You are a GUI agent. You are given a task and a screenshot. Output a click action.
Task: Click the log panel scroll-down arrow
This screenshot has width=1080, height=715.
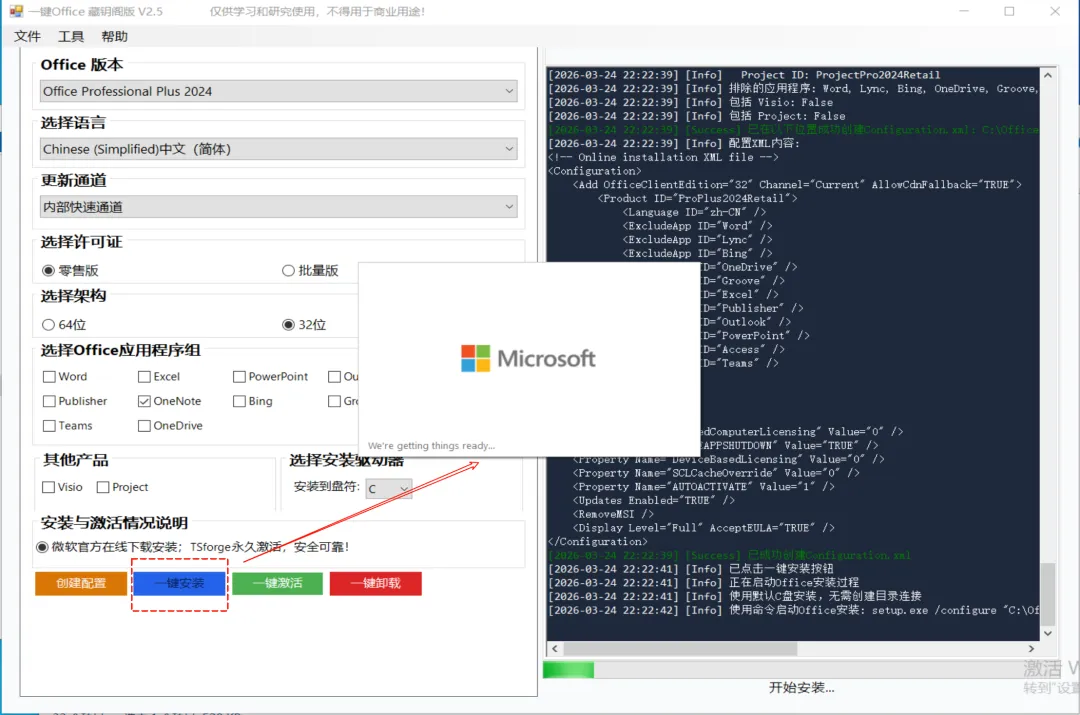(1048, 633)
